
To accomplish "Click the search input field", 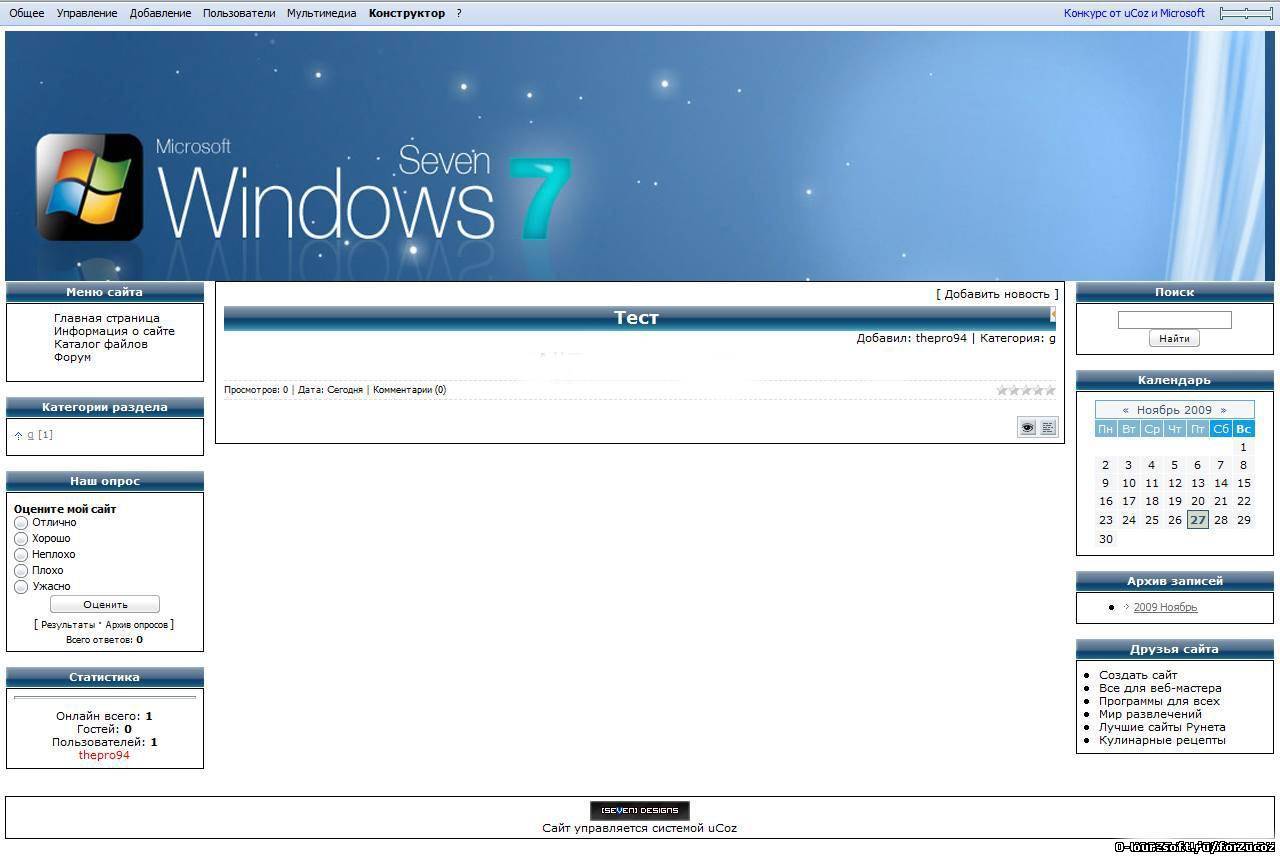I will [x=1174, y=320].
